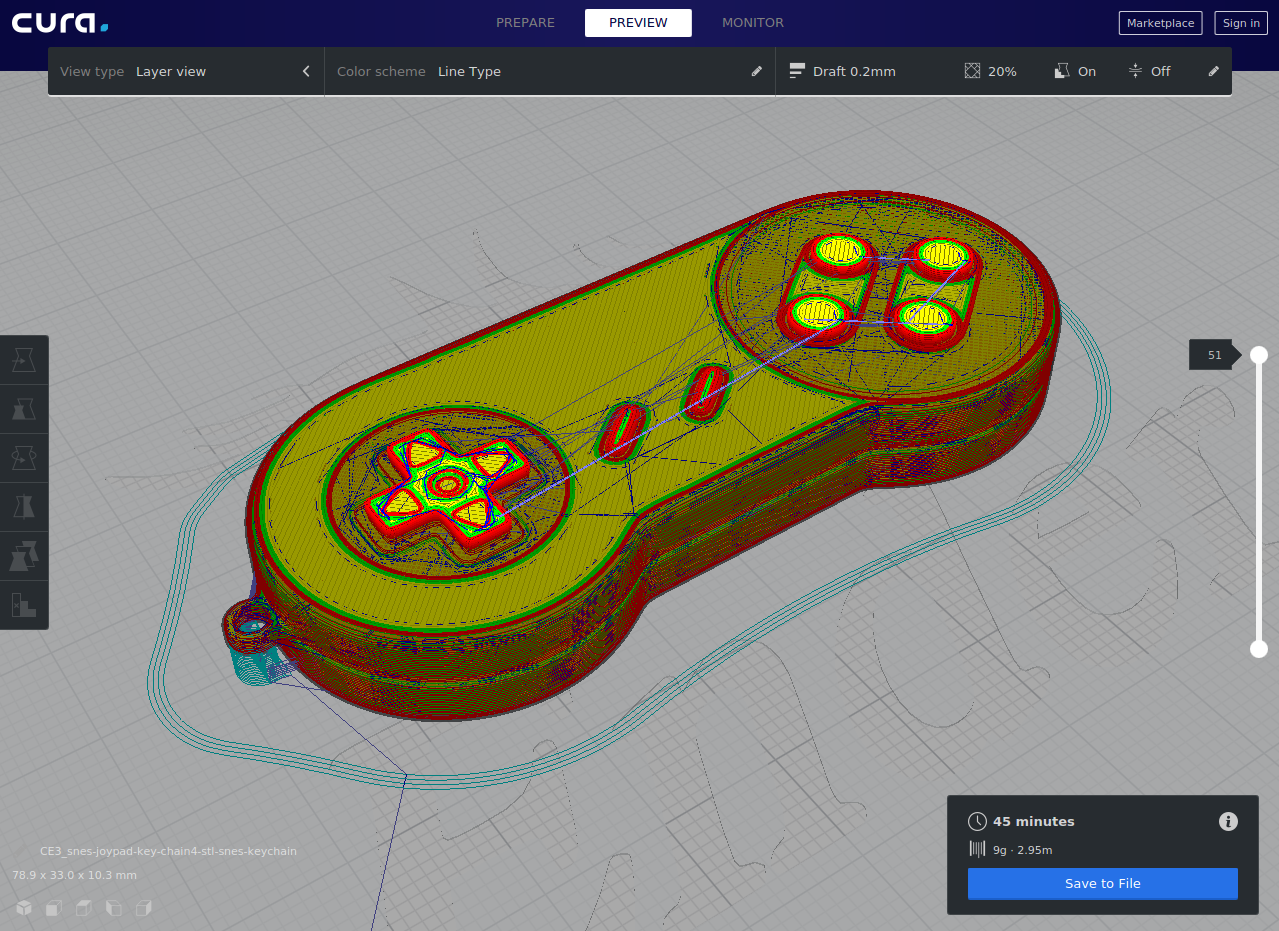Open the Marketplace
The image size is (1279, 931).
[x=1160, y=23]
